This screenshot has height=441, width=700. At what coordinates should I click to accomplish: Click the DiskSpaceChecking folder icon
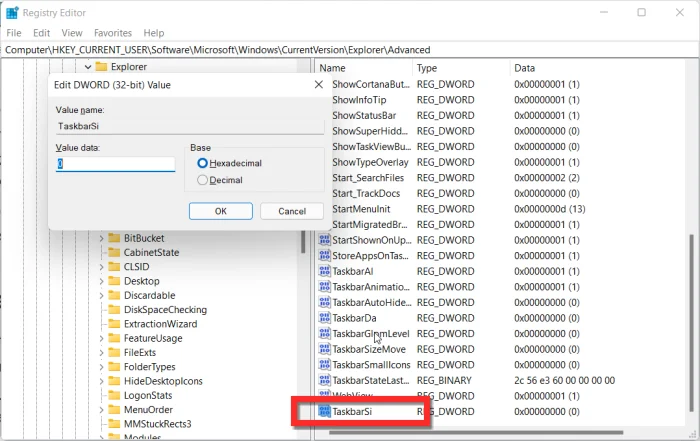pyautogui.click(x=114, y=309)
